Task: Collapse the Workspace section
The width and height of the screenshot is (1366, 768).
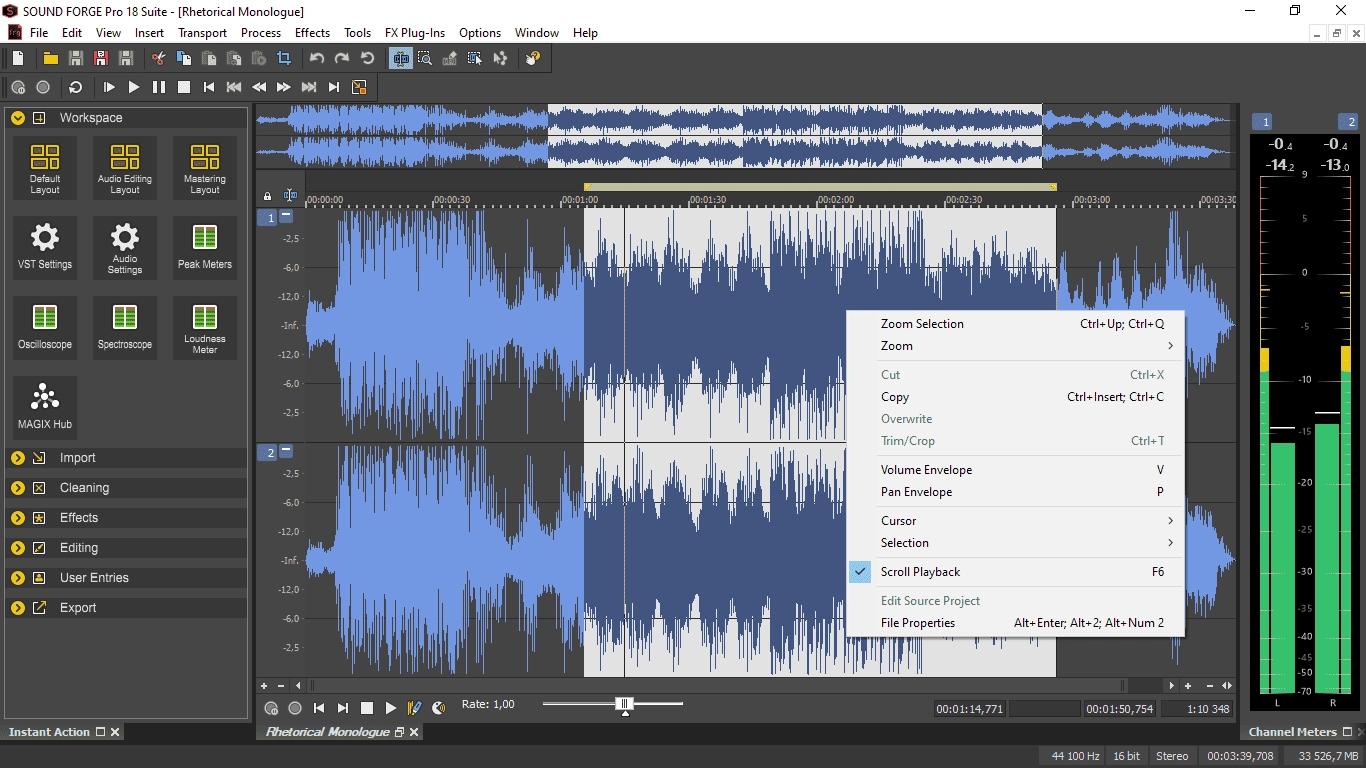Action: (x=17, y=118)
